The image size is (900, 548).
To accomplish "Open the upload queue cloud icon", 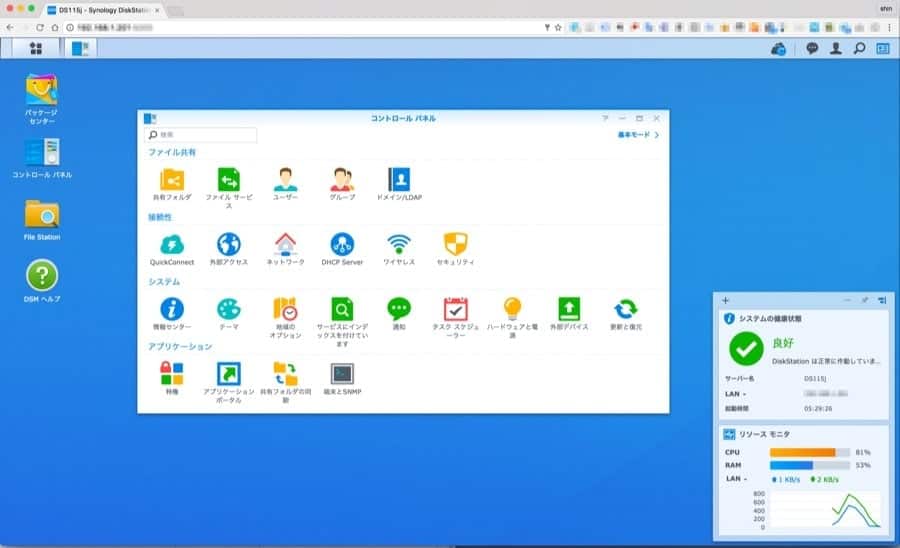I will point(778,49).
